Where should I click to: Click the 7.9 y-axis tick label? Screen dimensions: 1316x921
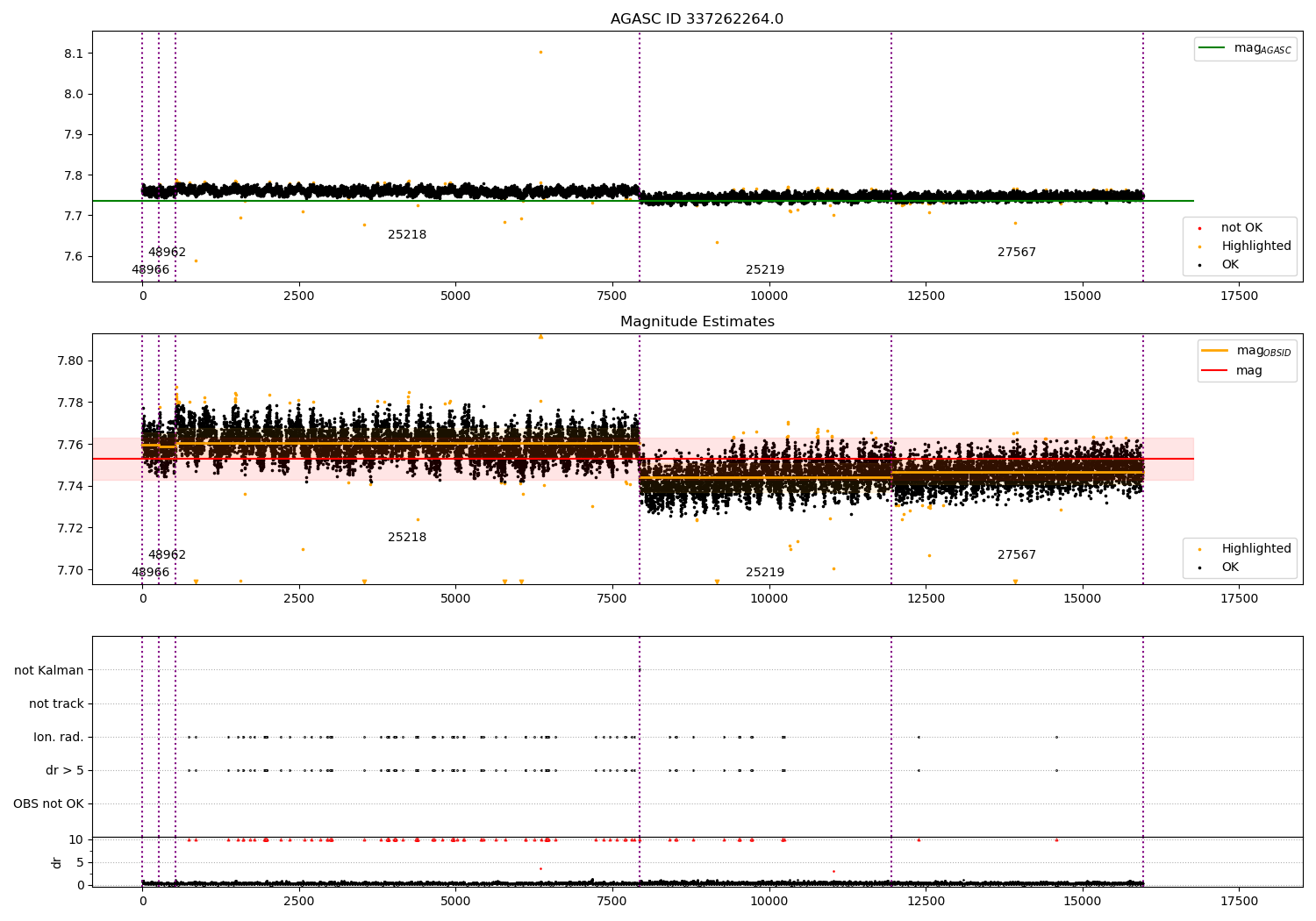(x=74, y=135)
